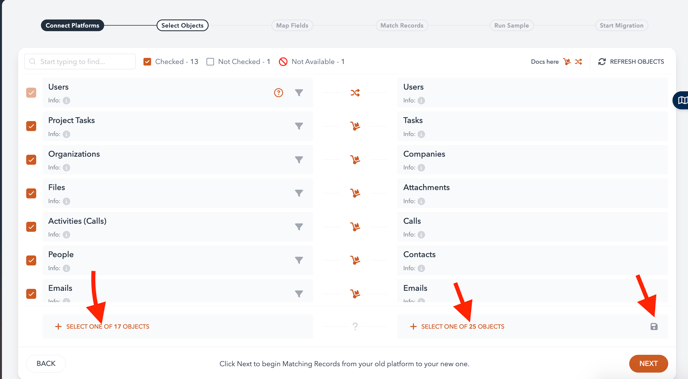688x379 pixels.
Task: Click migration icon between the Emails rows
Action: click(x=355, y=293)
